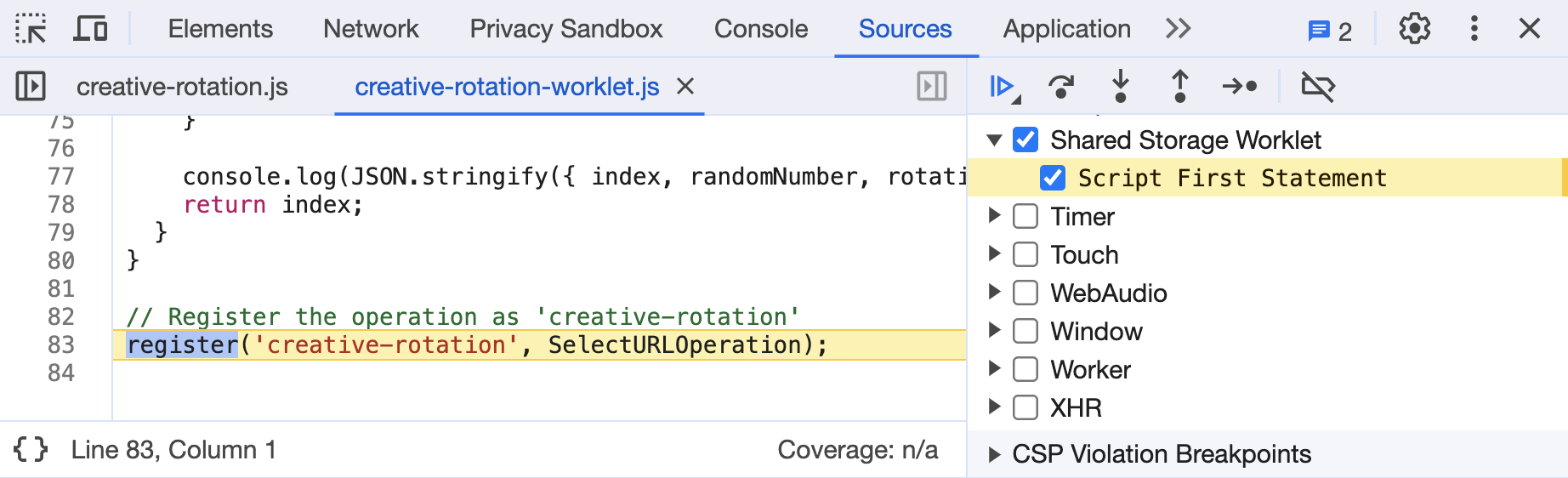This screenshot has width=1568, height=478.
Task: Step into next function call
Action: (1121, 87)
